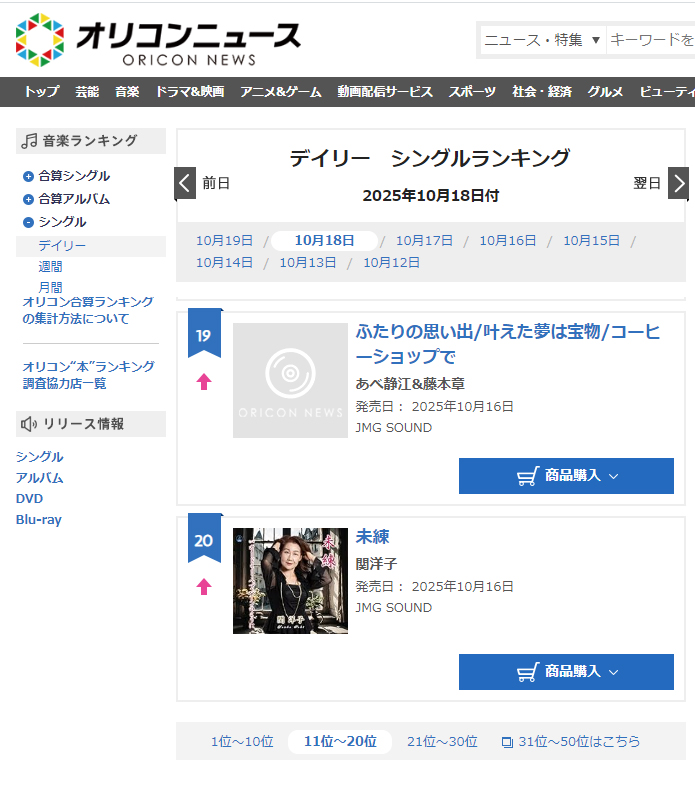Viewport: 695px width, 788px height.
Task: Go to next day with right arrow
Action: coord(678,183)
